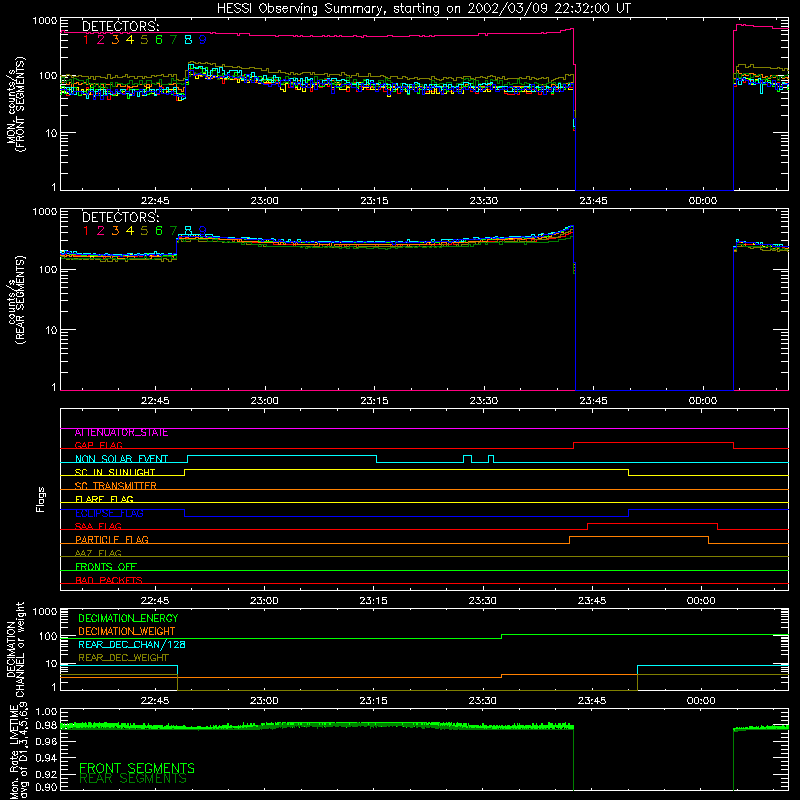
Task: Click the ATTENUATOR_STATE flag label
Action: (x=121, y=433)
